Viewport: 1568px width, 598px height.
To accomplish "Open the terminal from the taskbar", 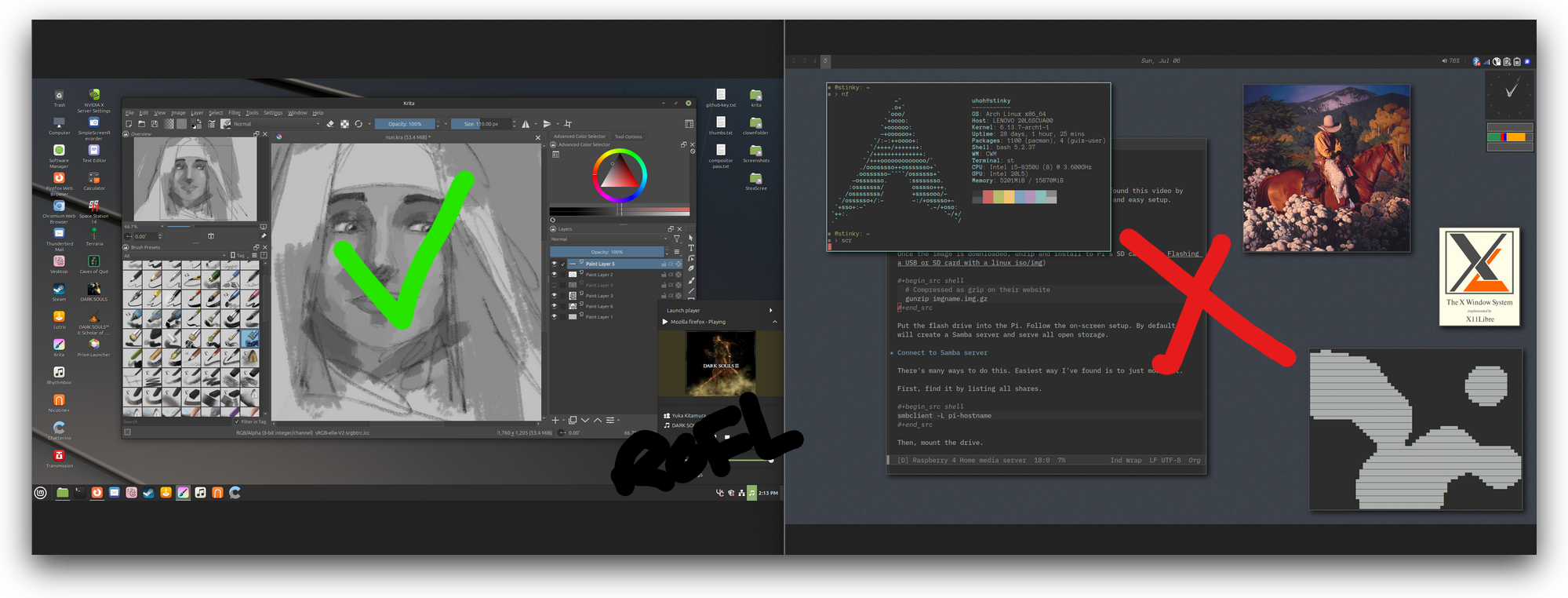I will (79, 493).
